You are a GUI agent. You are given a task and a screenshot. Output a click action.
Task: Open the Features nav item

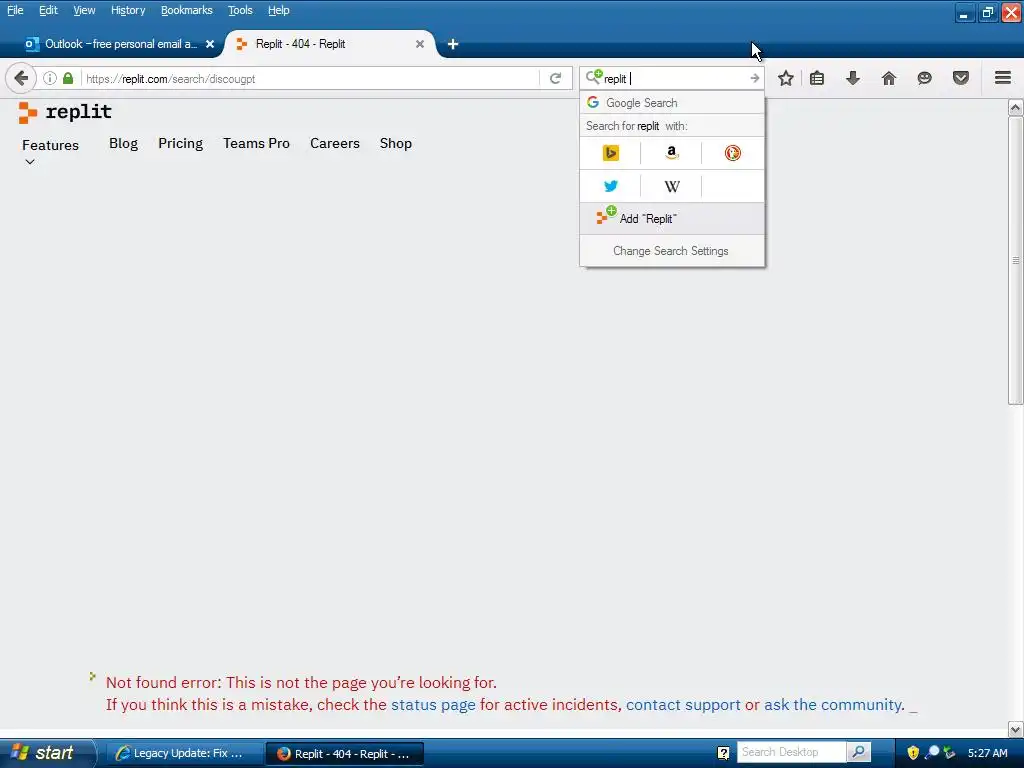point(50,145)
